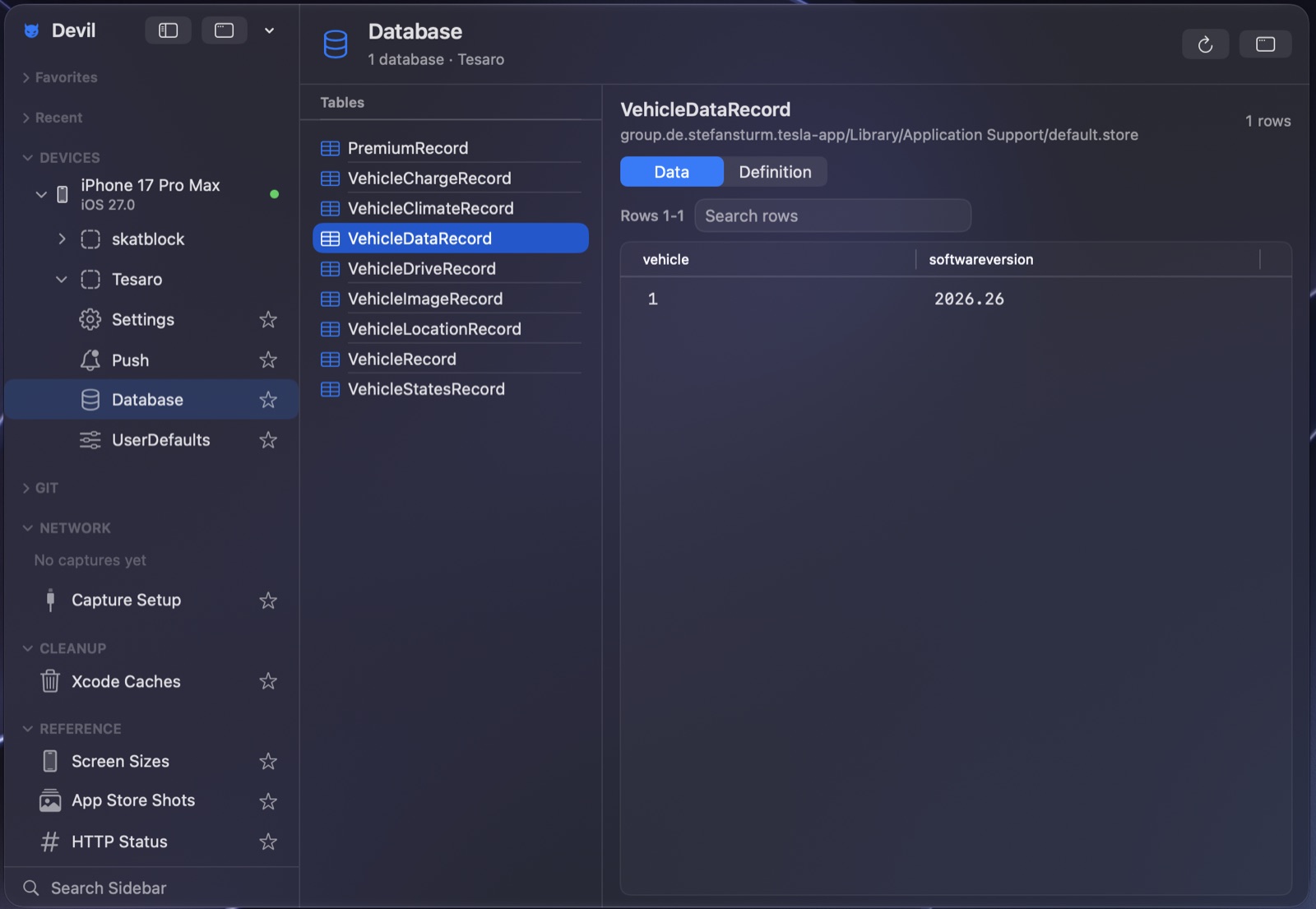The image size is (1316, 909).
Task: Open HTTP Status hash icon
Action: [x=50, y=842]
